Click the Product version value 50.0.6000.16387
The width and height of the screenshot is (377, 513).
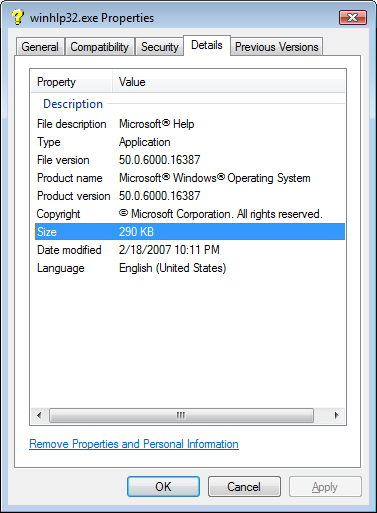point(160,196)
